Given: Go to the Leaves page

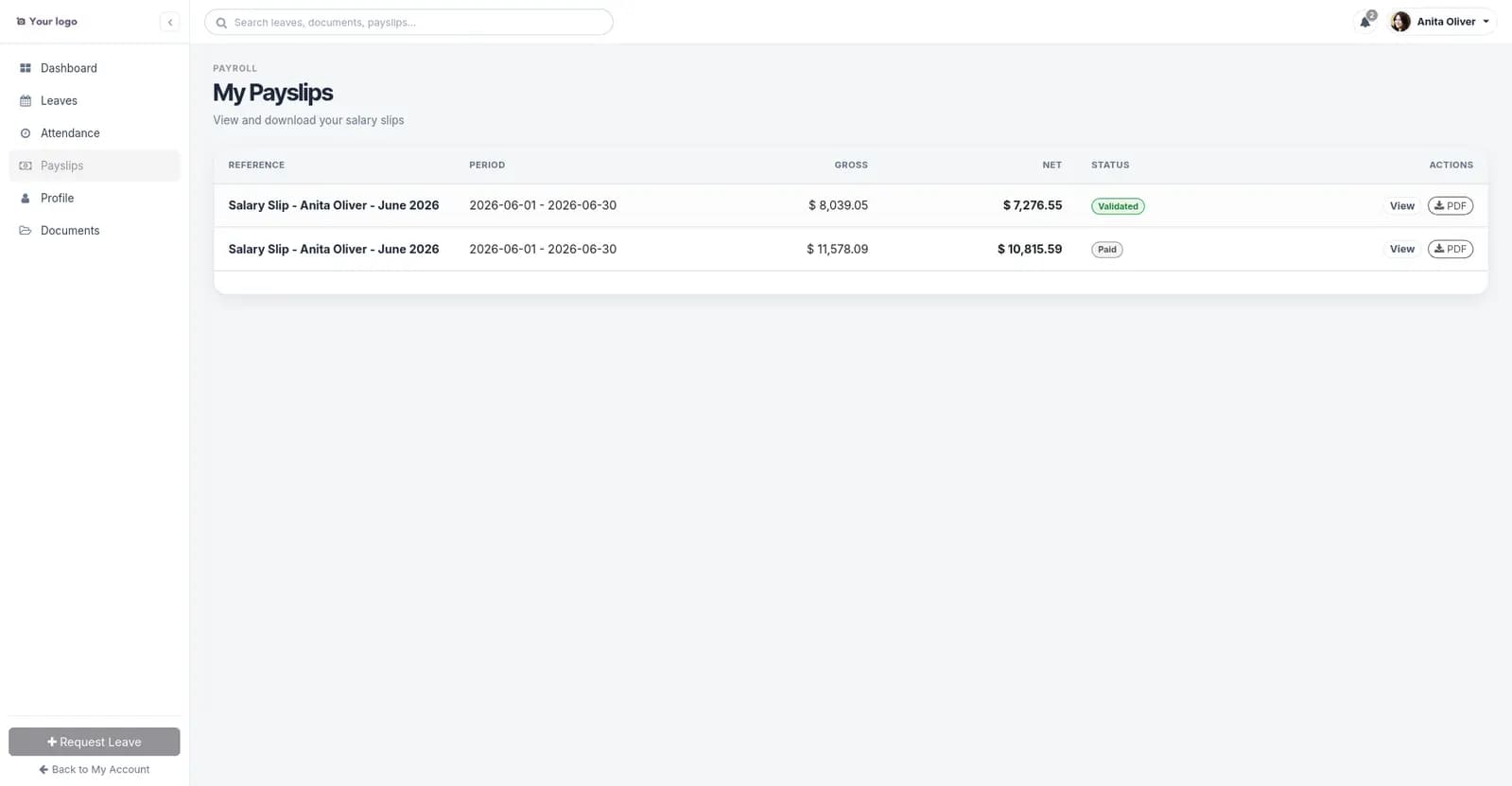Looking at the screenshot, I should [x=95, y=100].
